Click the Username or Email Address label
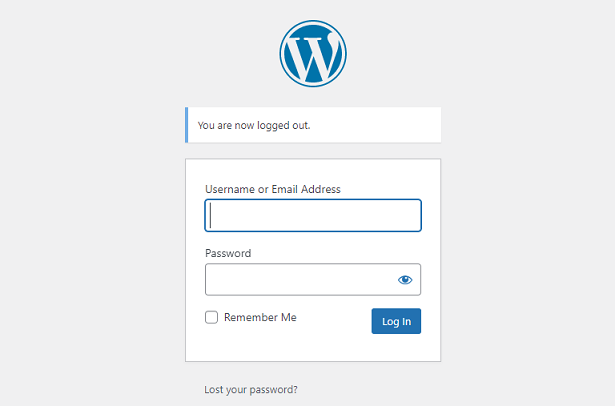Viewport: 615px width, 406px height. click(273, 189)
